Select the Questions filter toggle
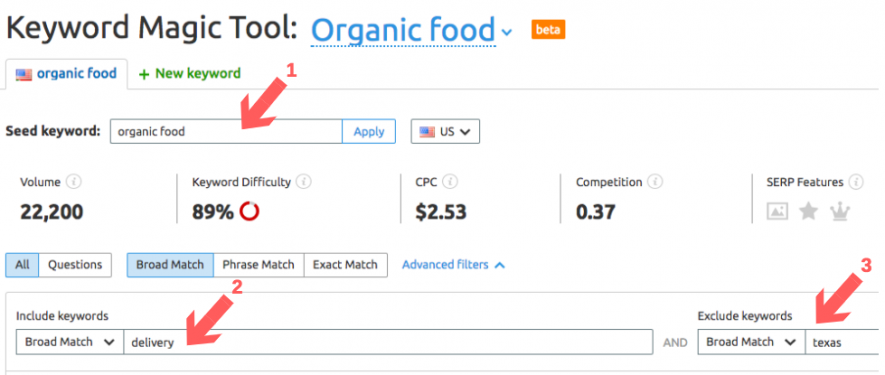Image resolution: width=885 pixels, height=375 pixels. 75,265
